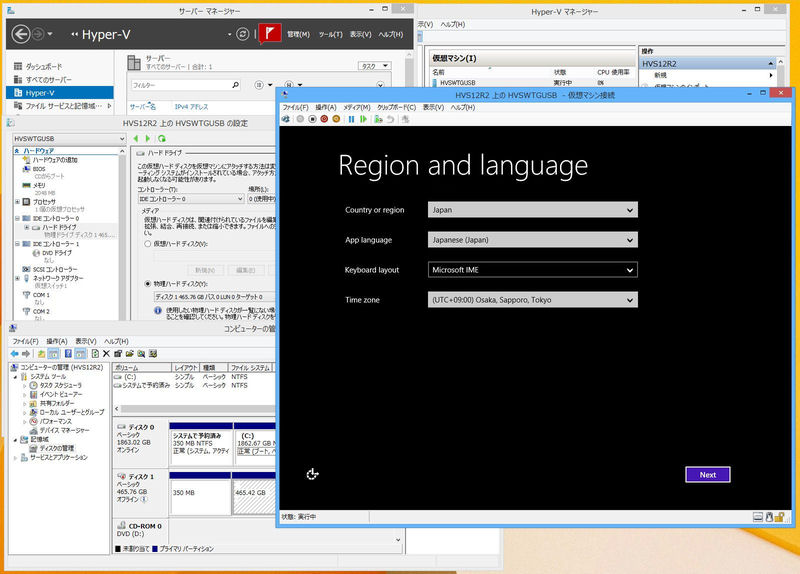Click Refresh sheet icon in Computer Management toolbar
The height and width of the screenshot is (574, 800).
point(95,354)
